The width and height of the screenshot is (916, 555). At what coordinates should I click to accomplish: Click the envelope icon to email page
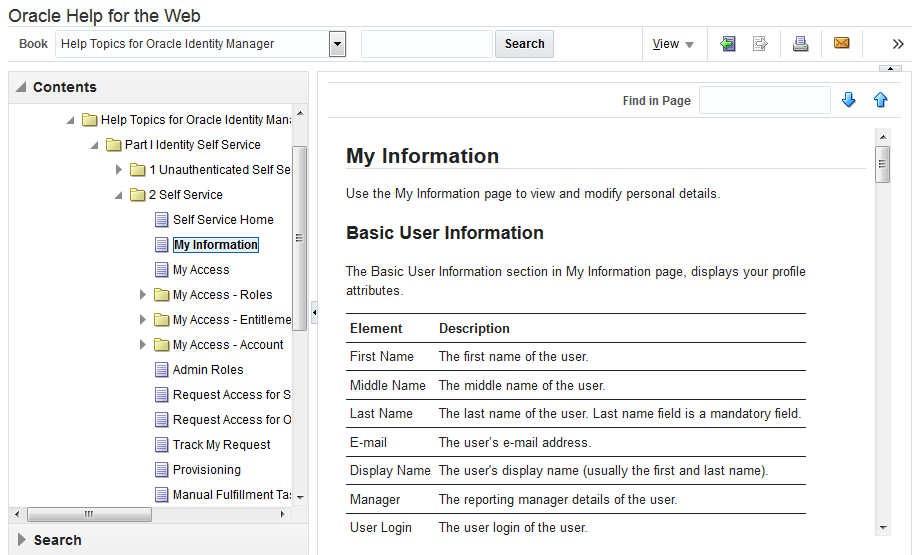pos(841,44)
